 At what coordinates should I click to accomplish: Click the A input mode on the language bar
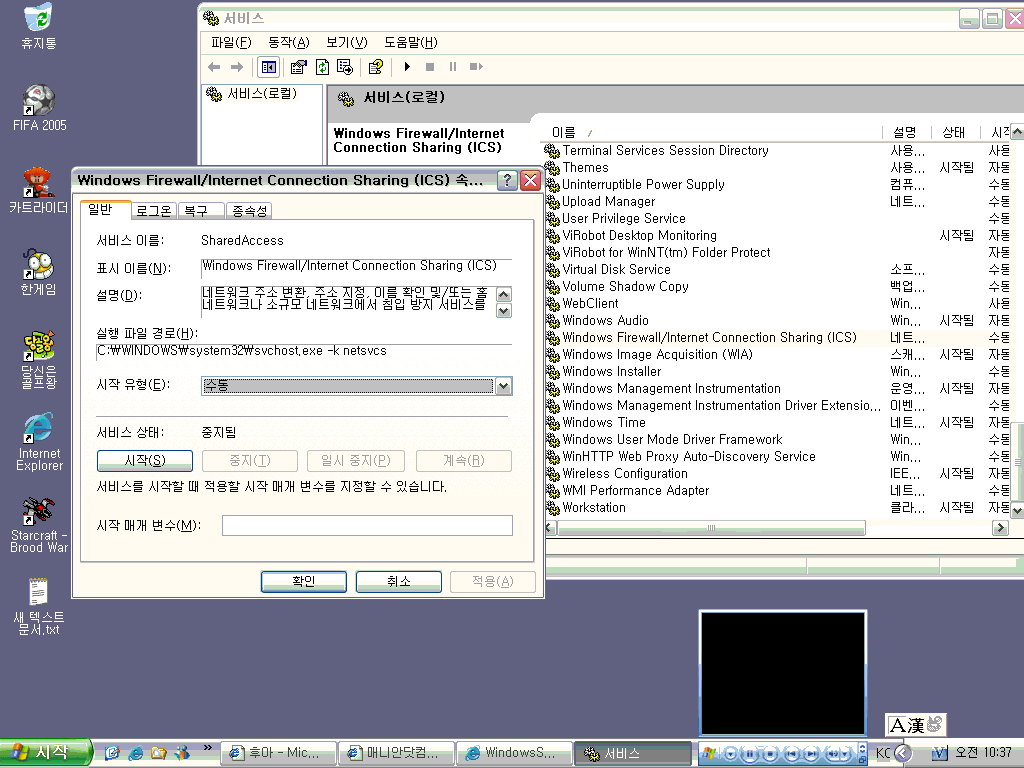click(x=898, y=725)
